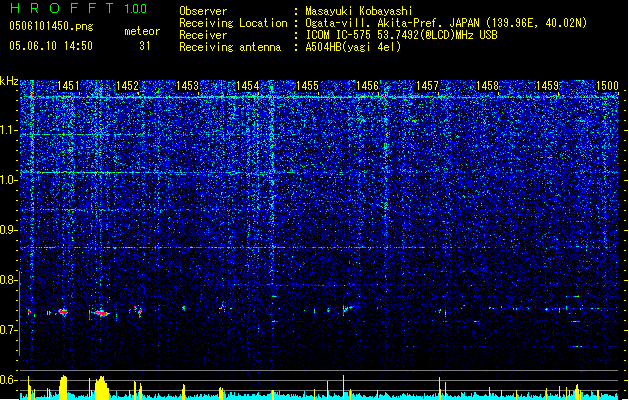Click the 1453 time marker
The width and height of the screenshot is (629, 400).
(x=187, y=86)
